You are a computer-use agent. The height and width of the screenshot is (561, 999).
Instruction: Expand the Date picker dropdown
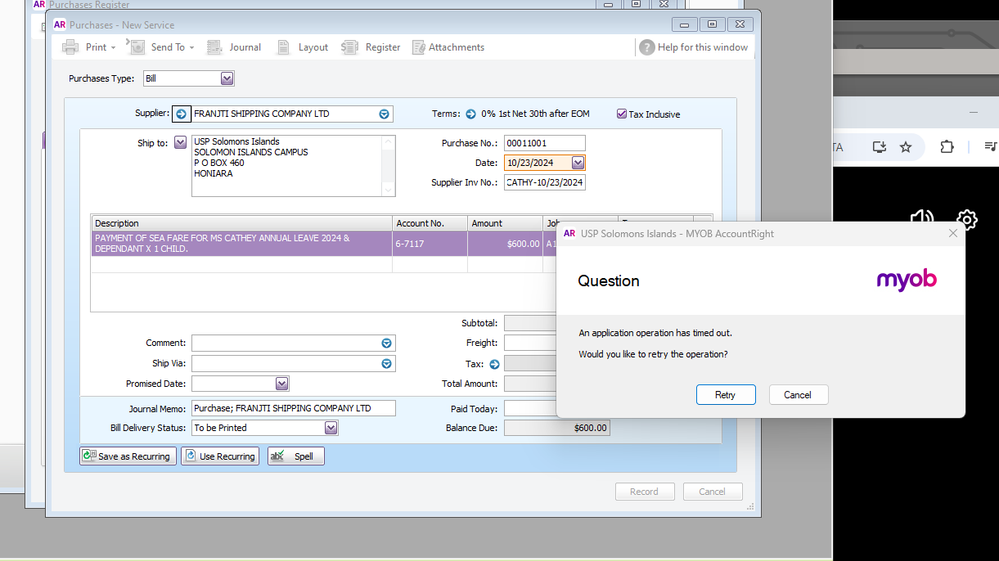click(x=578, y=163)
